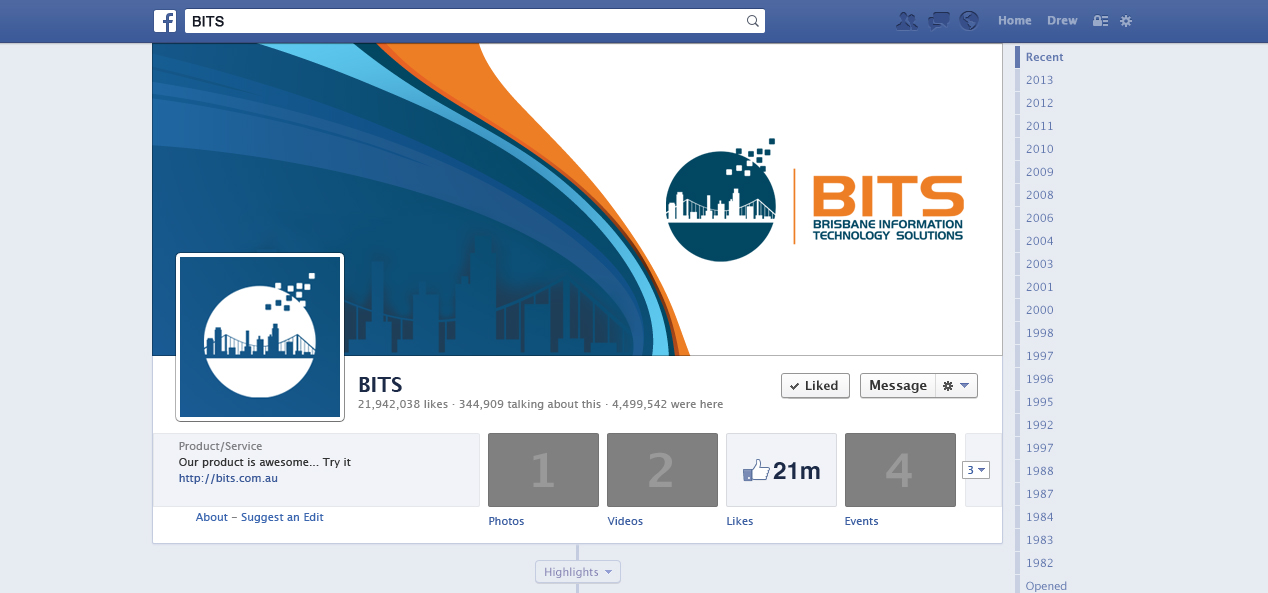Open the Photos tile numbered 1
1268x593 pixels.
(543, 470)
